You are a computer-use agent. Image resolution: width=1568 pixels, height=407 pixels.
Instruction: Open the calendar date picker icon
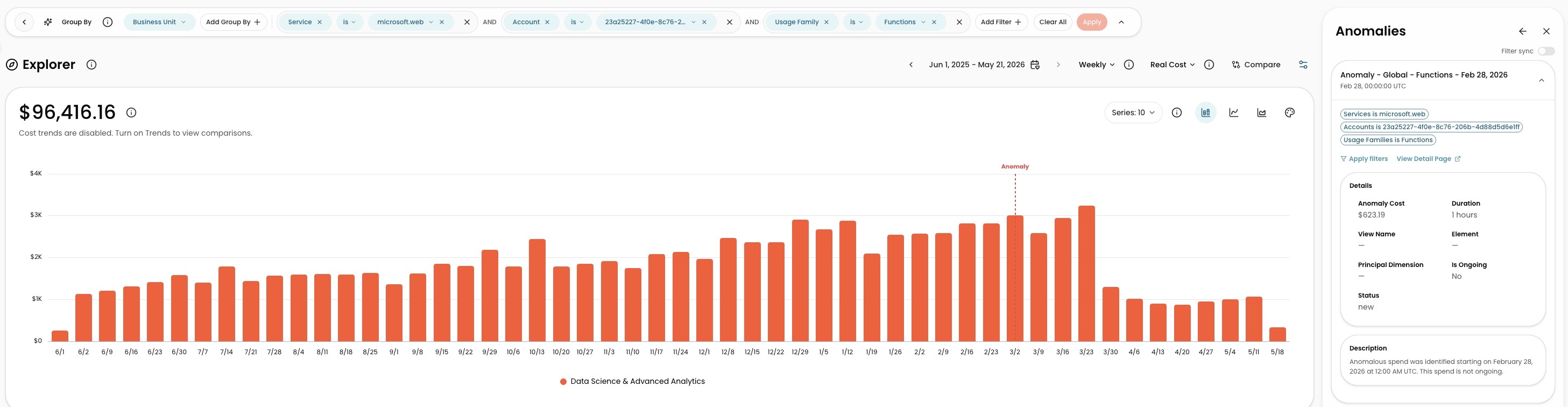pos(1035,65)
